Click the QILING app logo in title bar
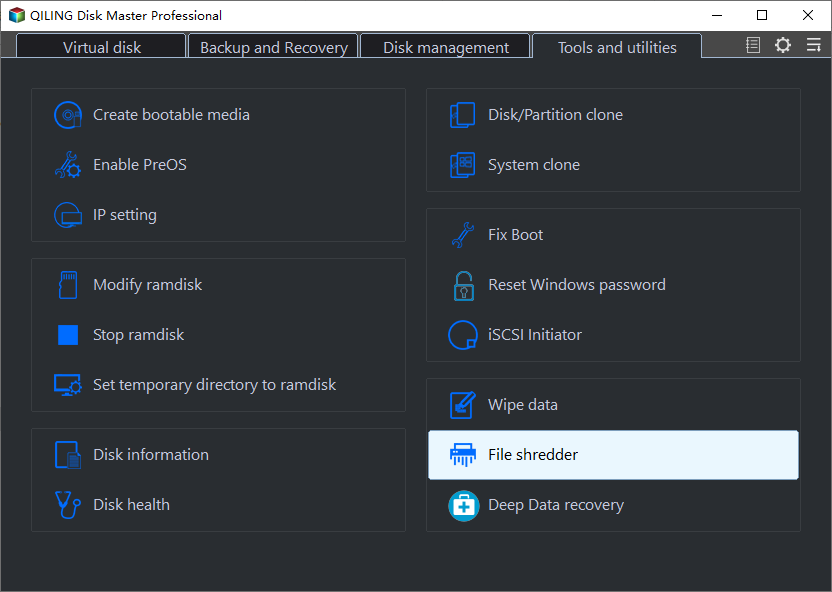The width and height of the screenshot is (832, 592). 17,15
